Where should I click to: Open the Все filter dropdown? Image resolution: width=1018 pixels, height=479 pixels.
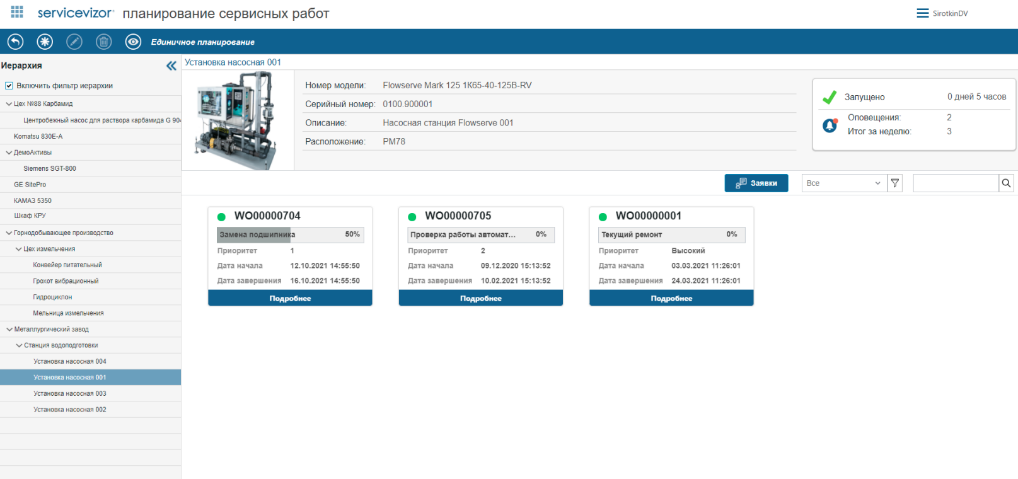(844, 183)
